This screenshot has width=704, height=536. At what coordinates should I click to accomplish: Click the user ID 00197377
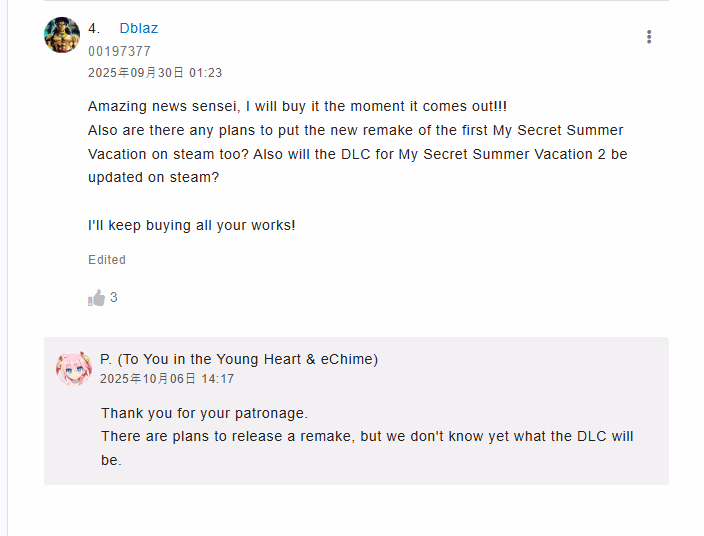119,51
